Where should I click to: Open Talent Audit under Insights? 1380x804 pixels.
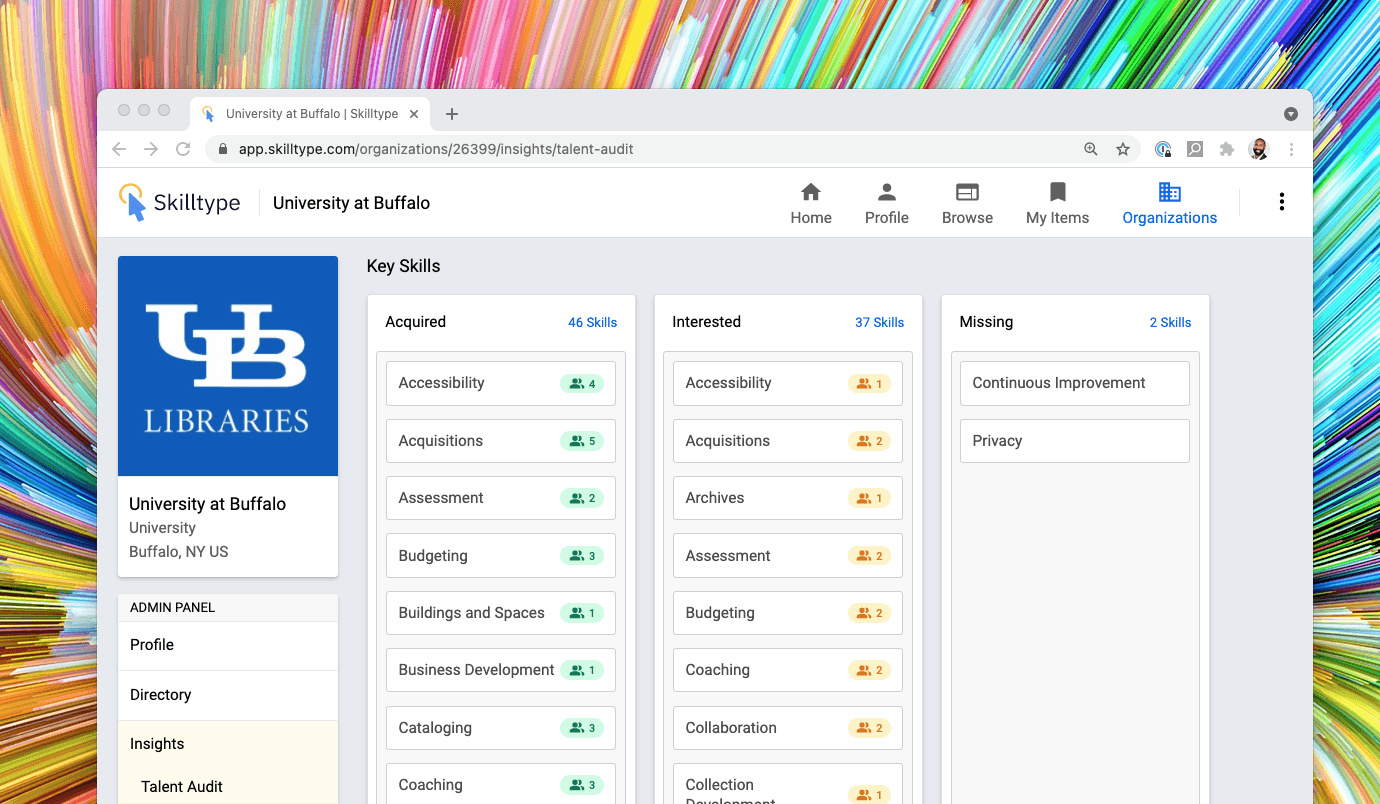click(x=182, y=787)
